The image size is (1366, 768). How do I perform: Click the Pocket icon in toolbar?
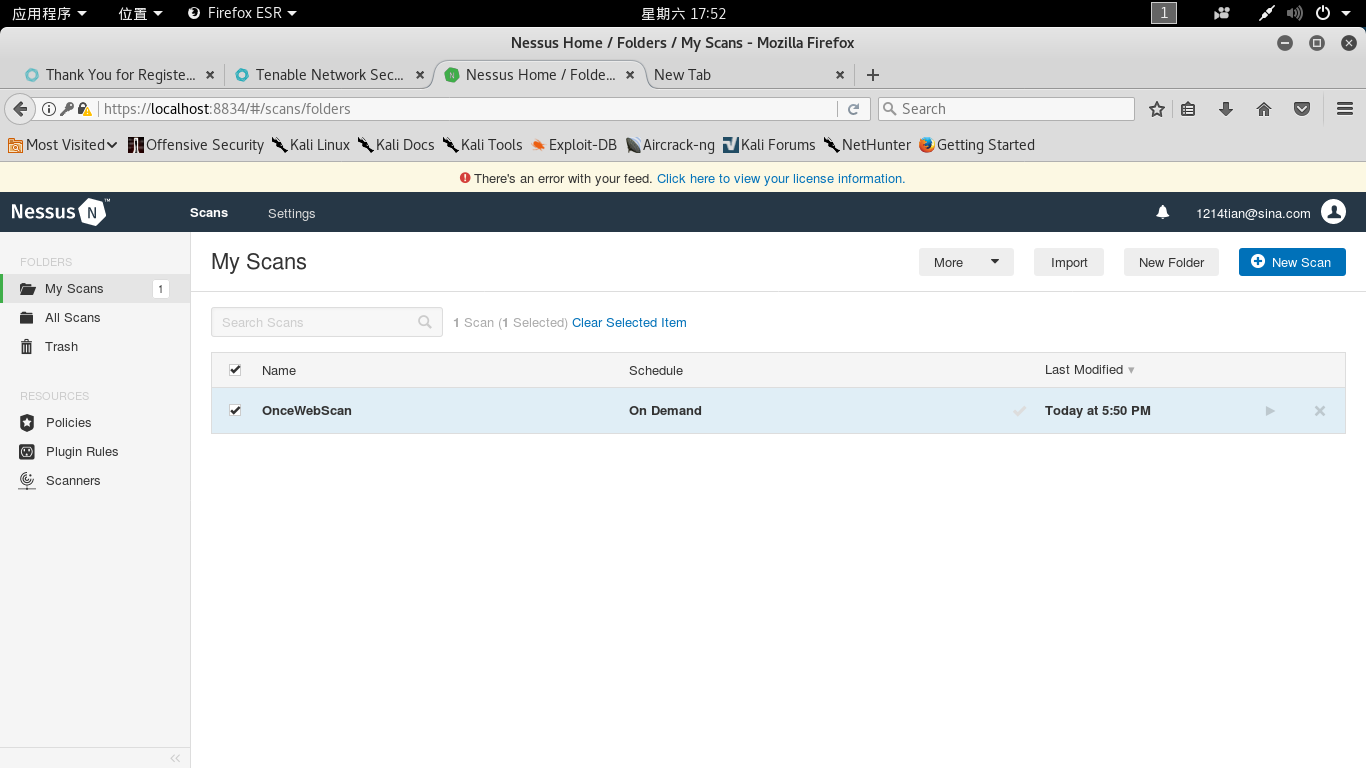coord(1302,109)
